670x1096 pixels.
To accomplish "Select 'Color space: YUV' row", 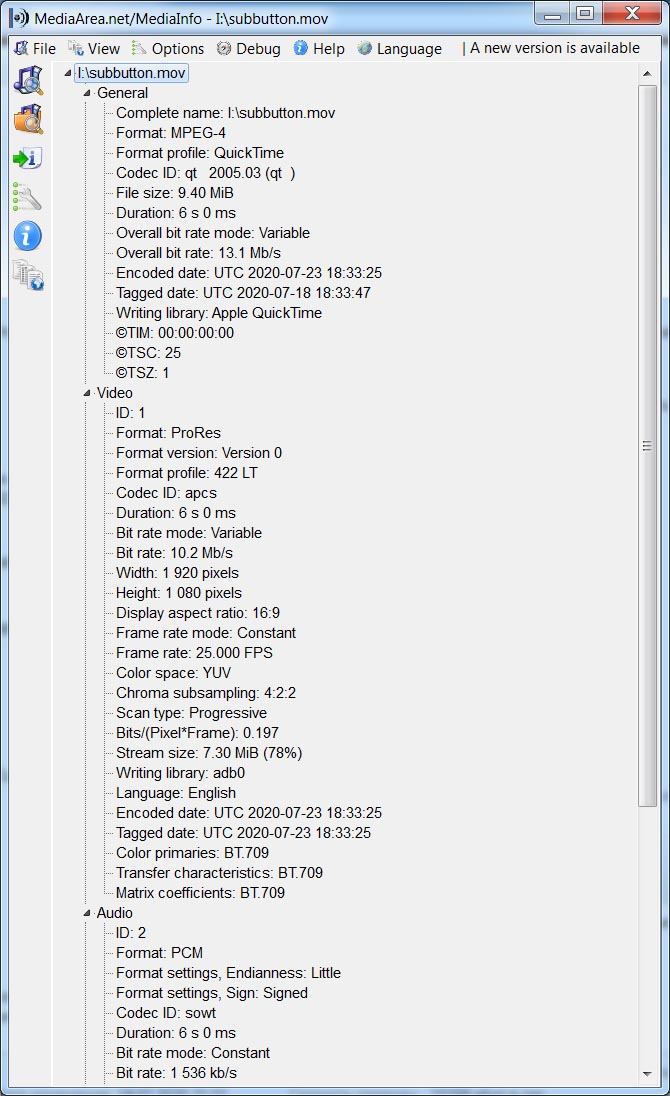I will [x=173, y=673].
